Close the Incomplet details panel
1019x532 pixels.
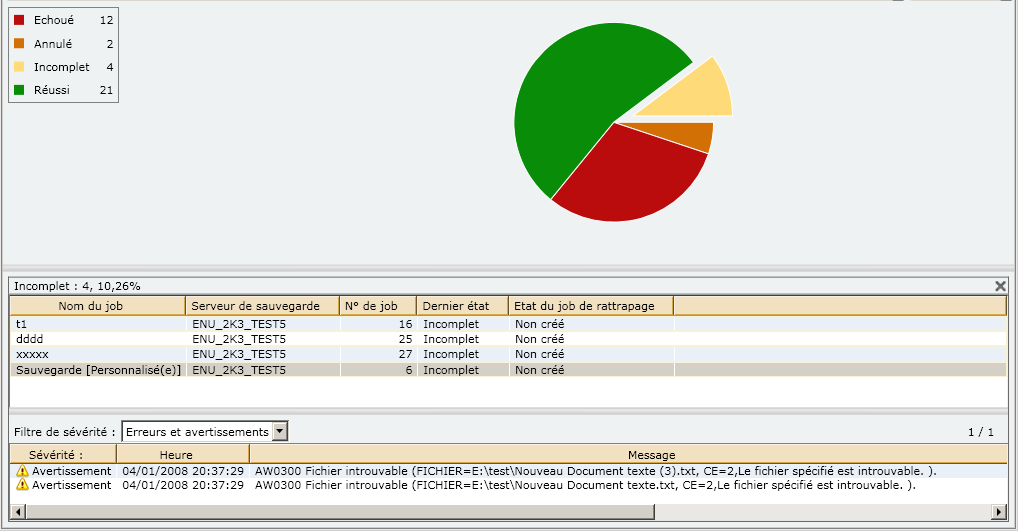click(1000, 286)
